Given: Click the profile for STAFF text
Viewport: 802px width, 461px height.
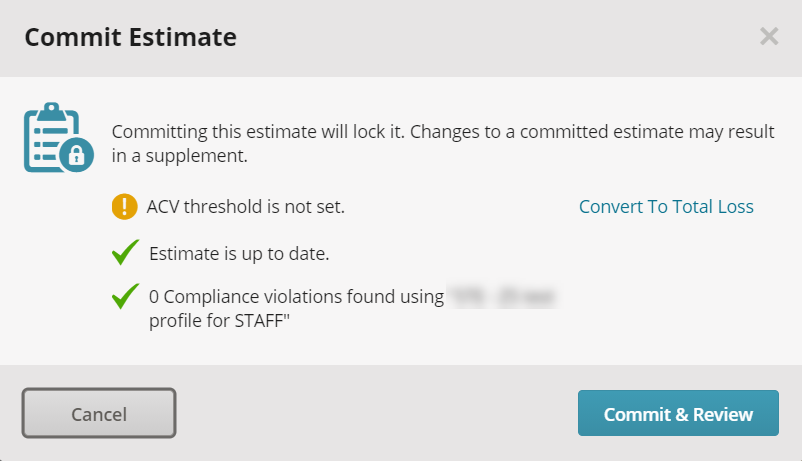Looking at the screenshot, I should pyautogui.click(x=219, y=321).
